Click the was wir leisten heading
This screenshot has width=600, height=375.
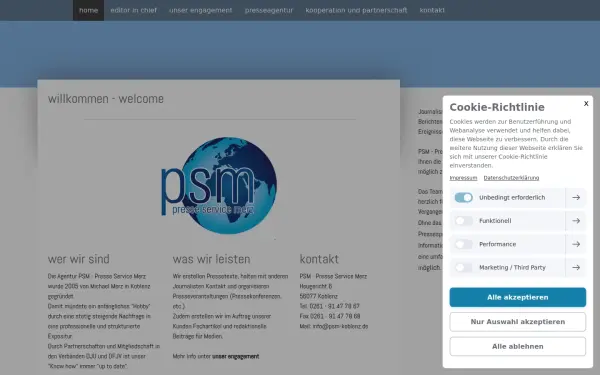pyautogui.click(x=211, y=259)
